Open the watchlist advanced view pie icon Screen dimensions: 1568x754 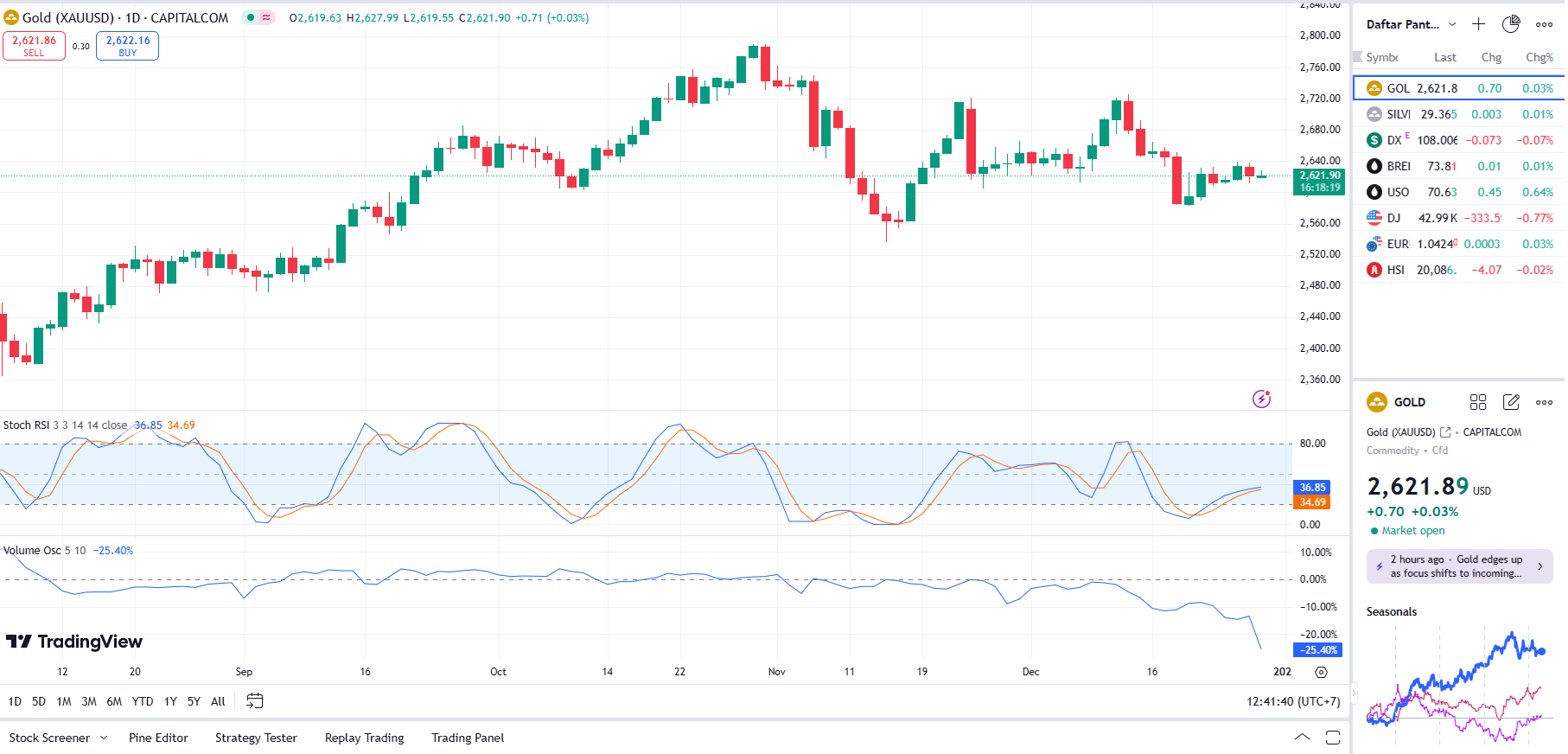[1511, 24]
